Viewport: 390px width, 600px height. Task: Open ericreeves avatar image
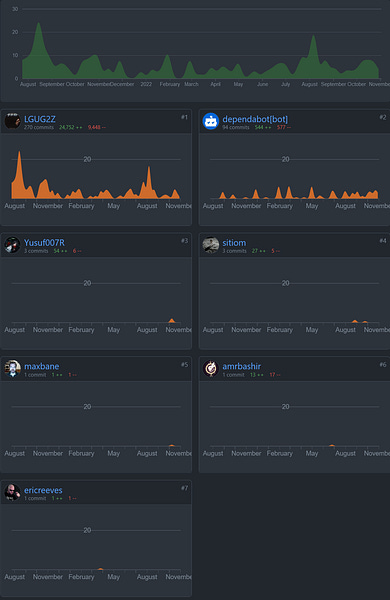click(12, 492)
